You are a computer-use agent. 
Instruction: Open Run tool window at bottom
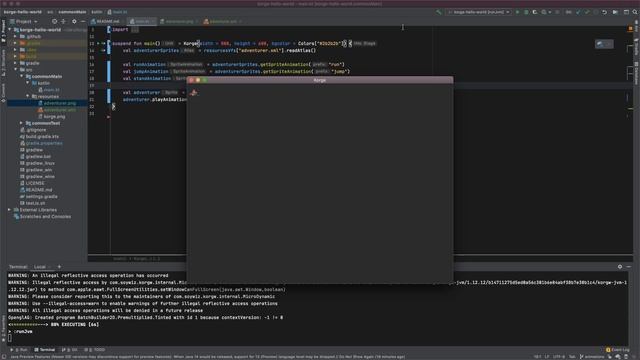tap(19, 350)
